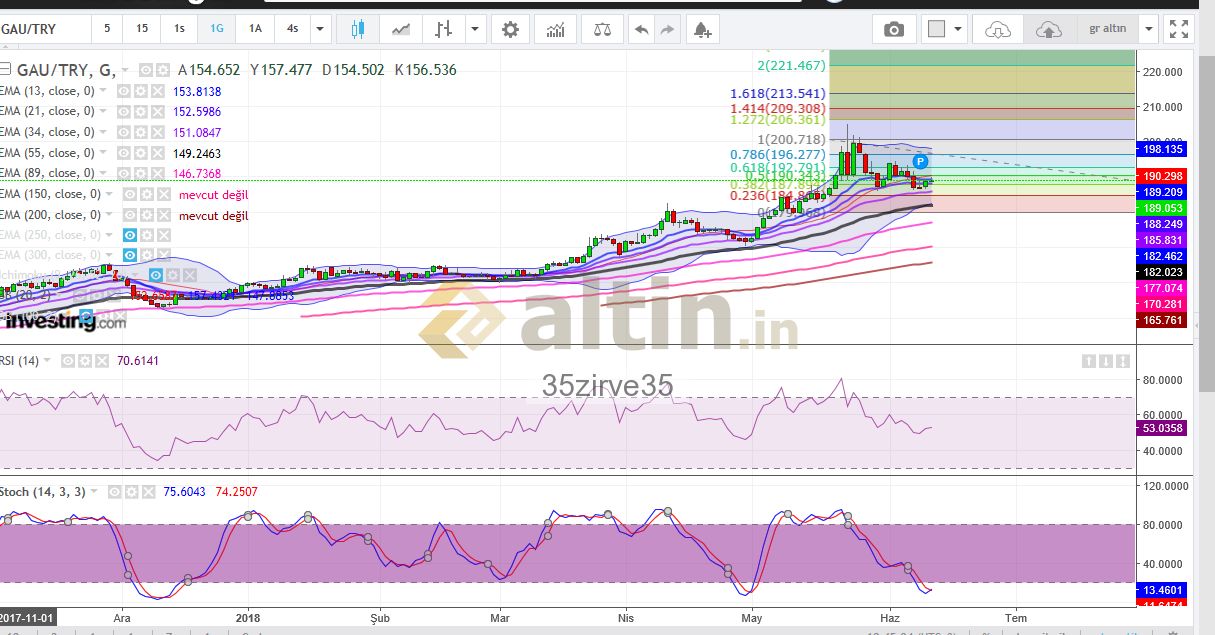Add a price alert with bell icon
The width and height of the screenshot is (1215, 635).
[x=702, y=29]
